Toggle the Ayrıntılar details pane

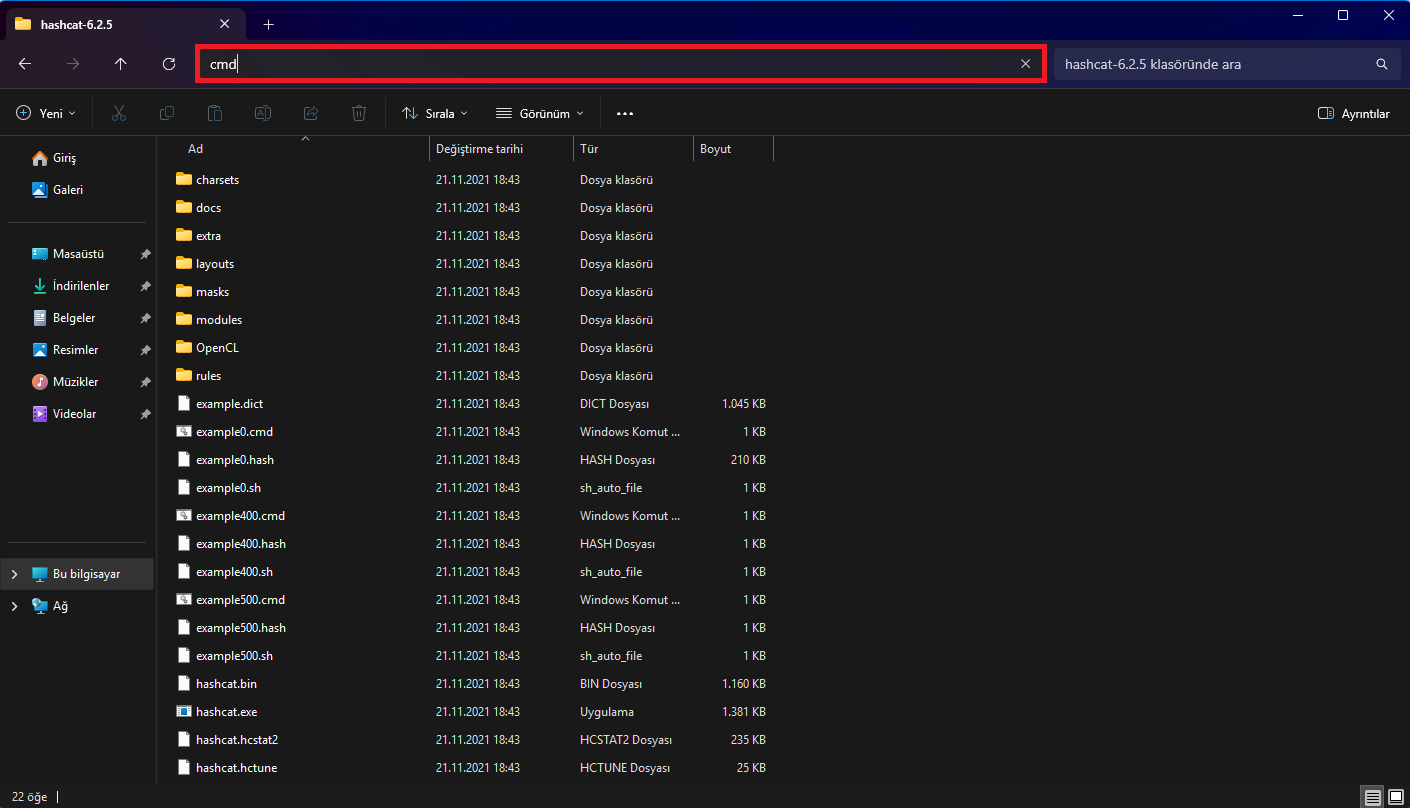pos(1354,114)
